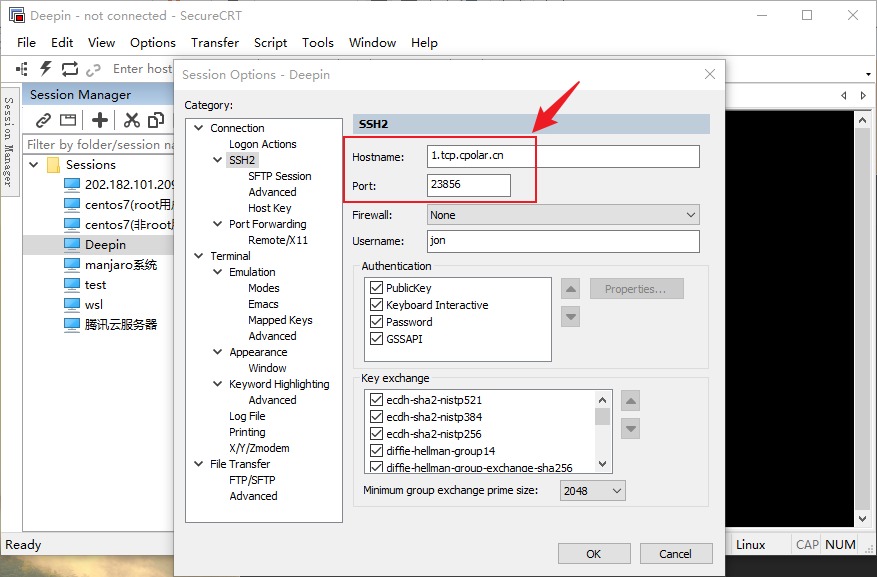Move authentication method down with arrow button
Viewport: 877px width, 577px height.
[570, 316]
